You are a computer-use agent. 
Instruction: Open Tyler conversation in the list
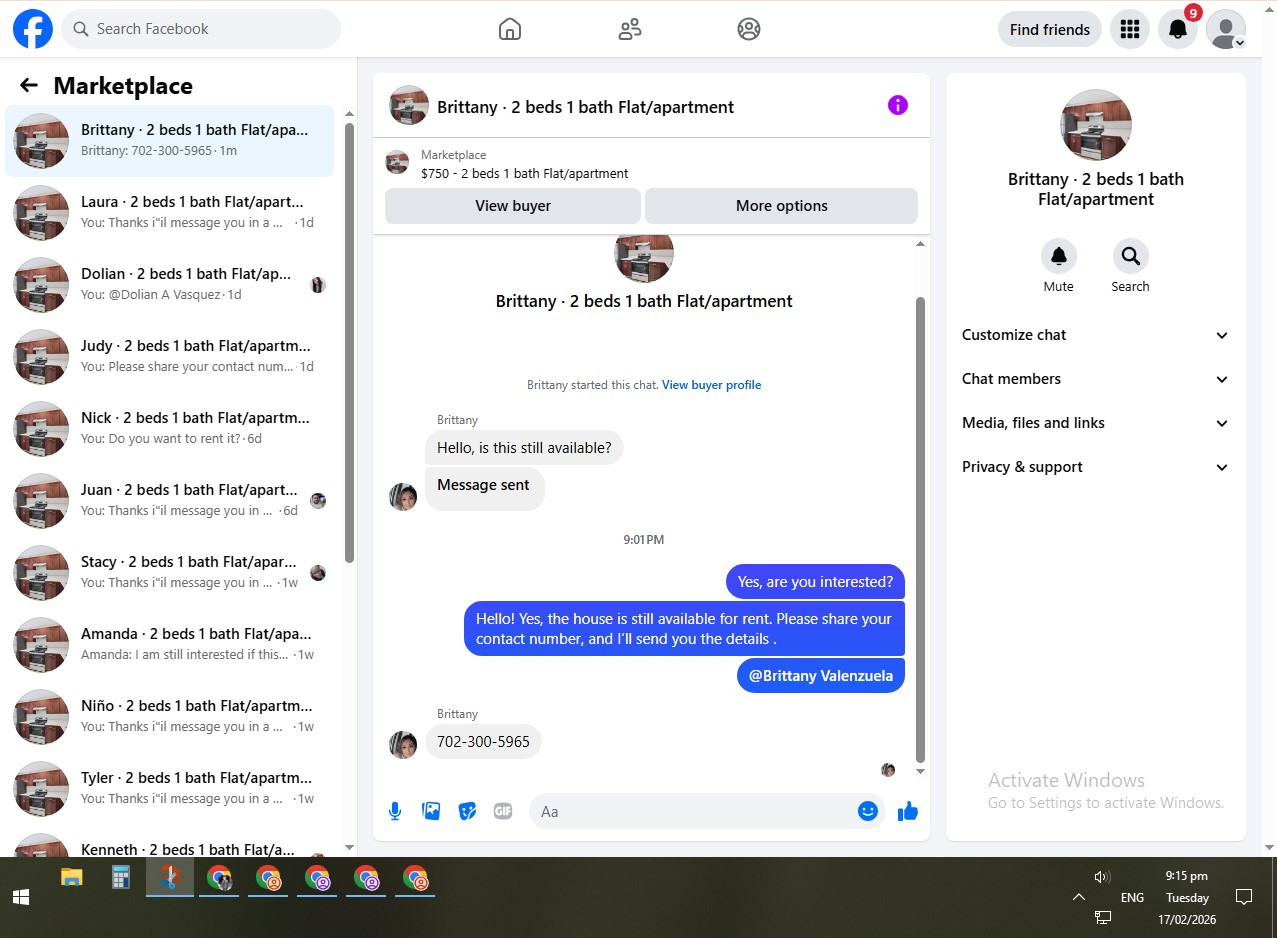[170, 789]
